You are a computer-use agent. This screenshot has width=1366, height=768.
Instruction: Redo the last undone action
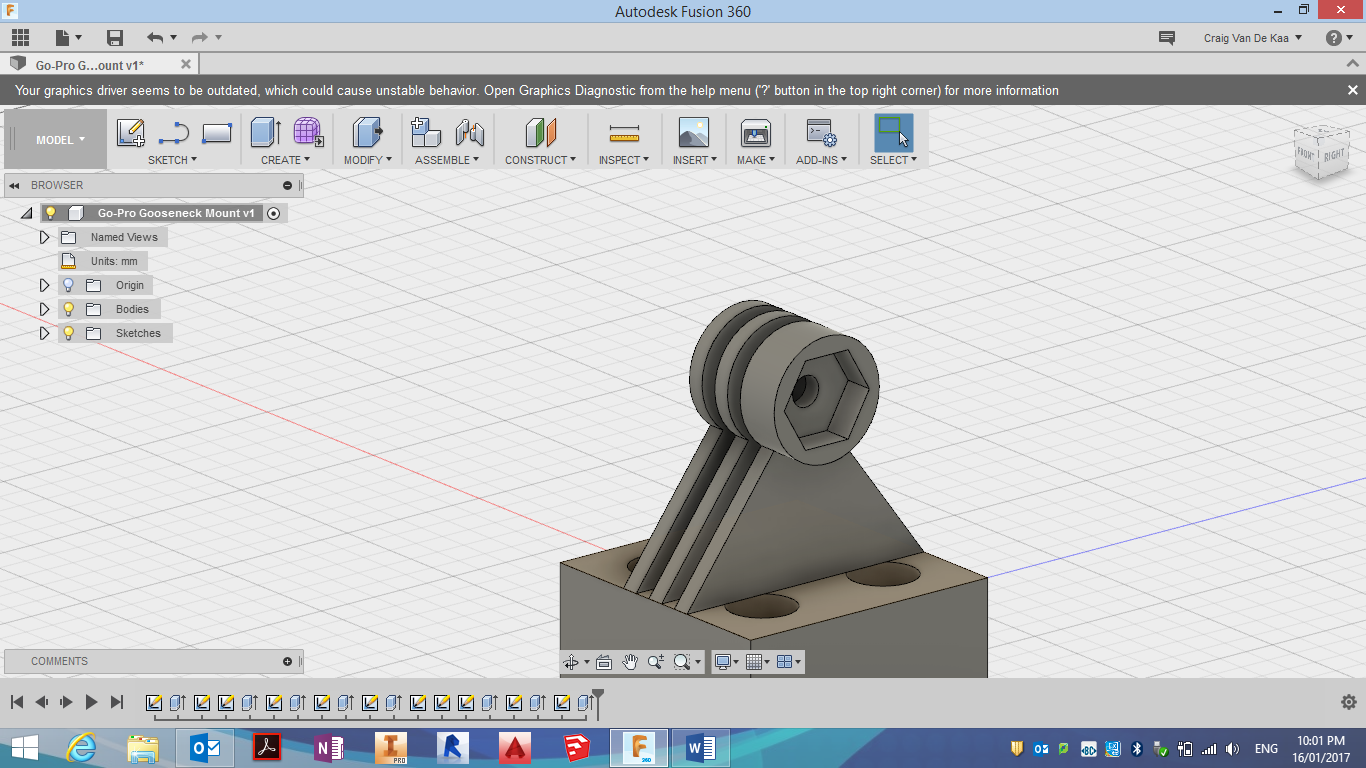200,38
